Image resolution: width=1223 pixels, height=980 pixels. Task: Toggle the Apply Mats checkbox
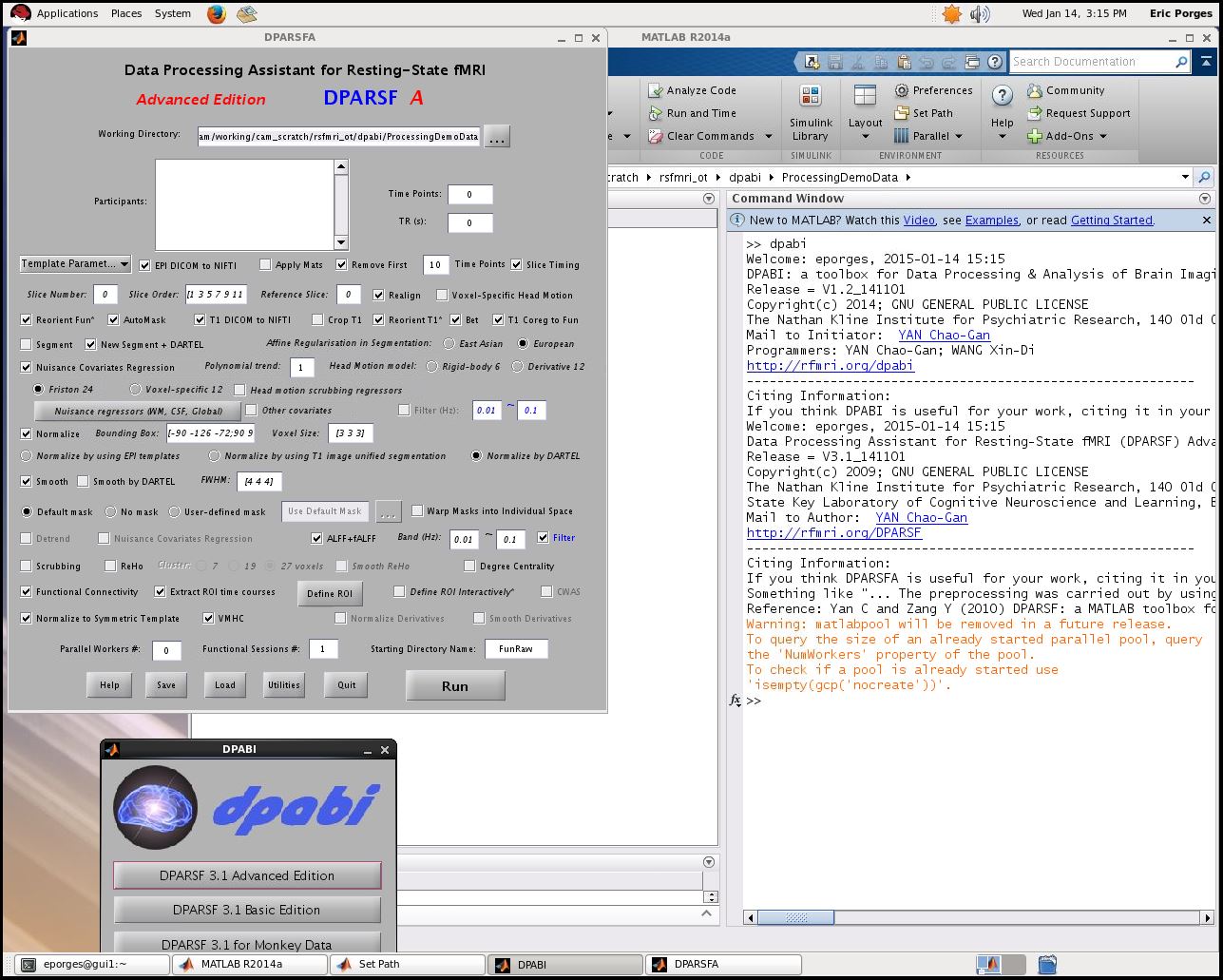pyautogui.click(x=265, y=264)
